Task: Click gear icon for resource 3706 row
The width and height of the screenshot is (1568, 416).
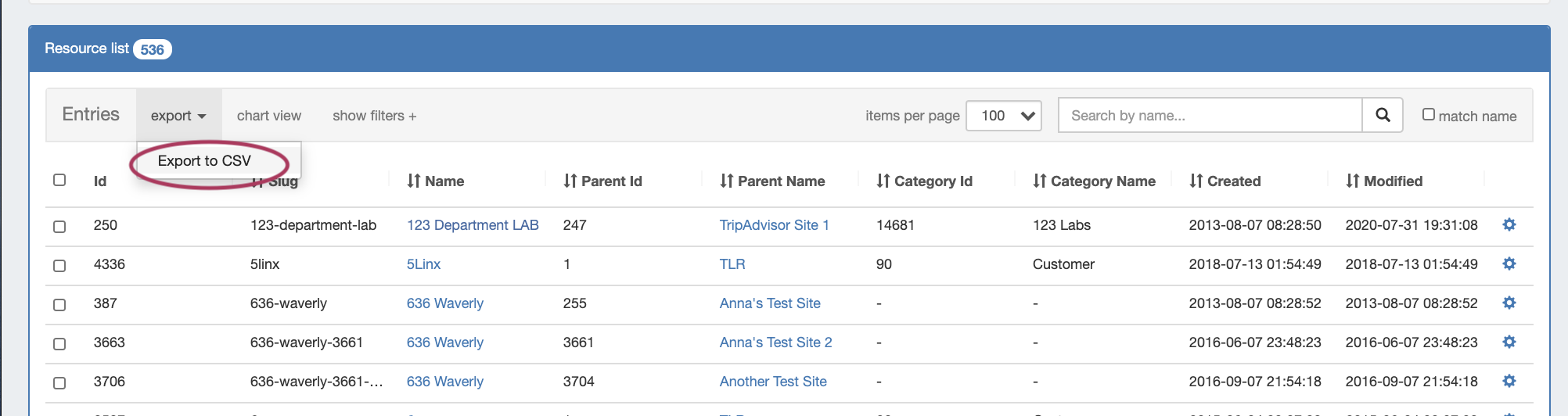Action: [1509, 382]
